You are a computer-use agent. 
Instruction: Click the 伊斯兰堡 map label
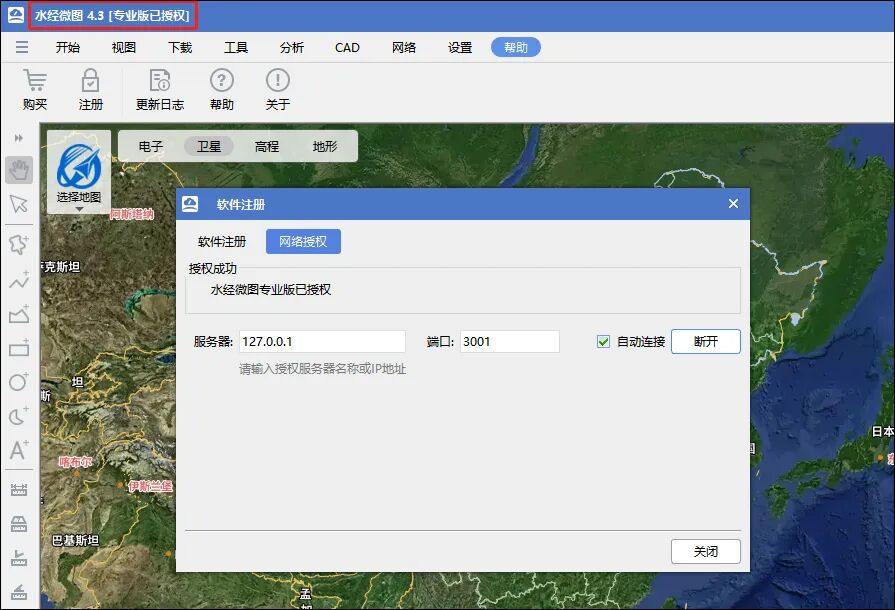(150, 486)
